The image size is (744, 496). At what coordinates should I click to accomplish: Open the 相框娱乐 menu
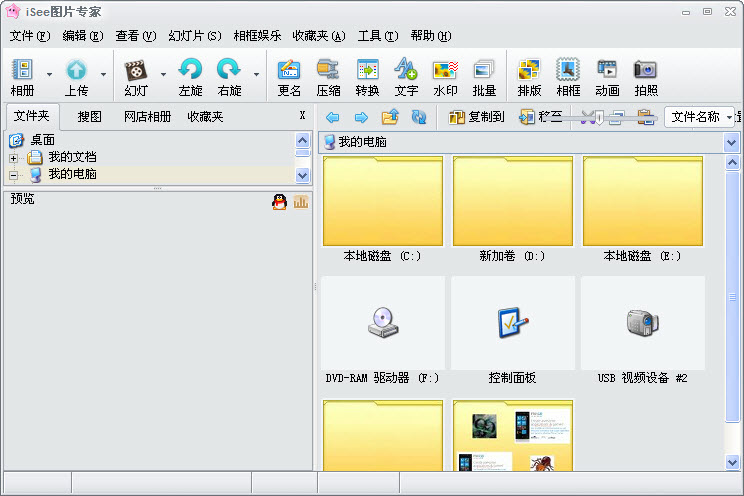point(257,36)
